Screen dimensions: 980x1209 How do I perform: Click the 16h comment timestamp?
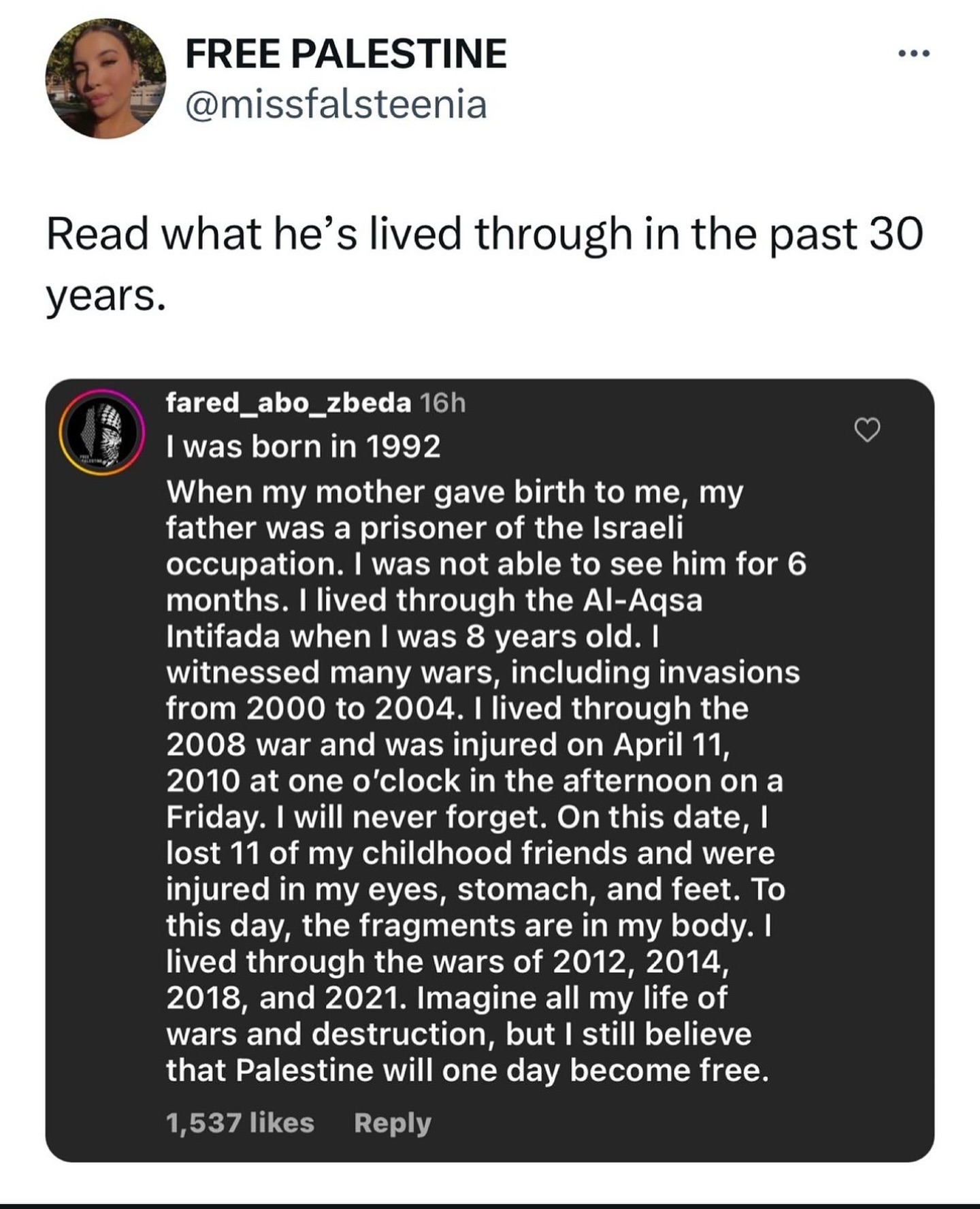click(x=443, y=403)
